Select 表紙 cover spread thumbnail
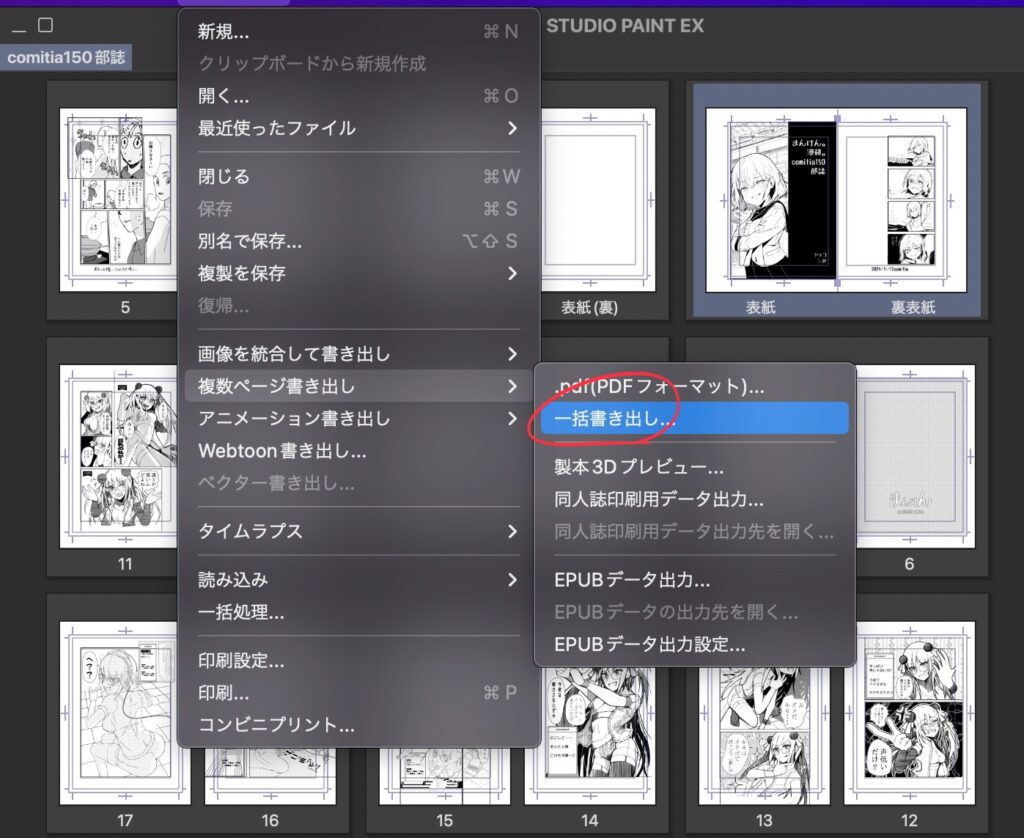Viewport: 1024px width, 838px height. click(837, 200)
